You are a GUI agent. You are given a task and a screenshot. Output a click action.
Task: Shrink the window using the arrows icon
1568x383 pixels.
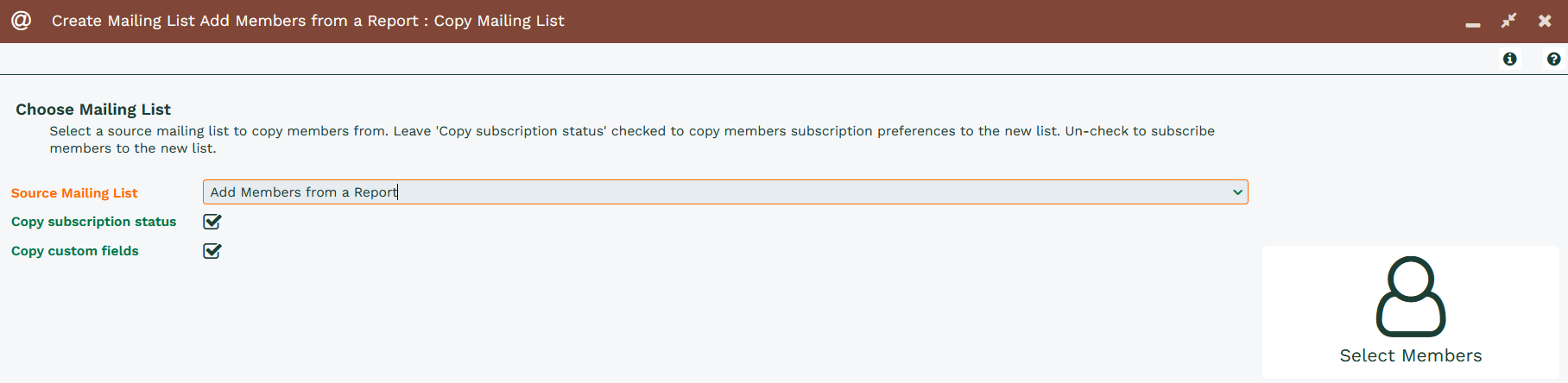[x=1509, y=21]
